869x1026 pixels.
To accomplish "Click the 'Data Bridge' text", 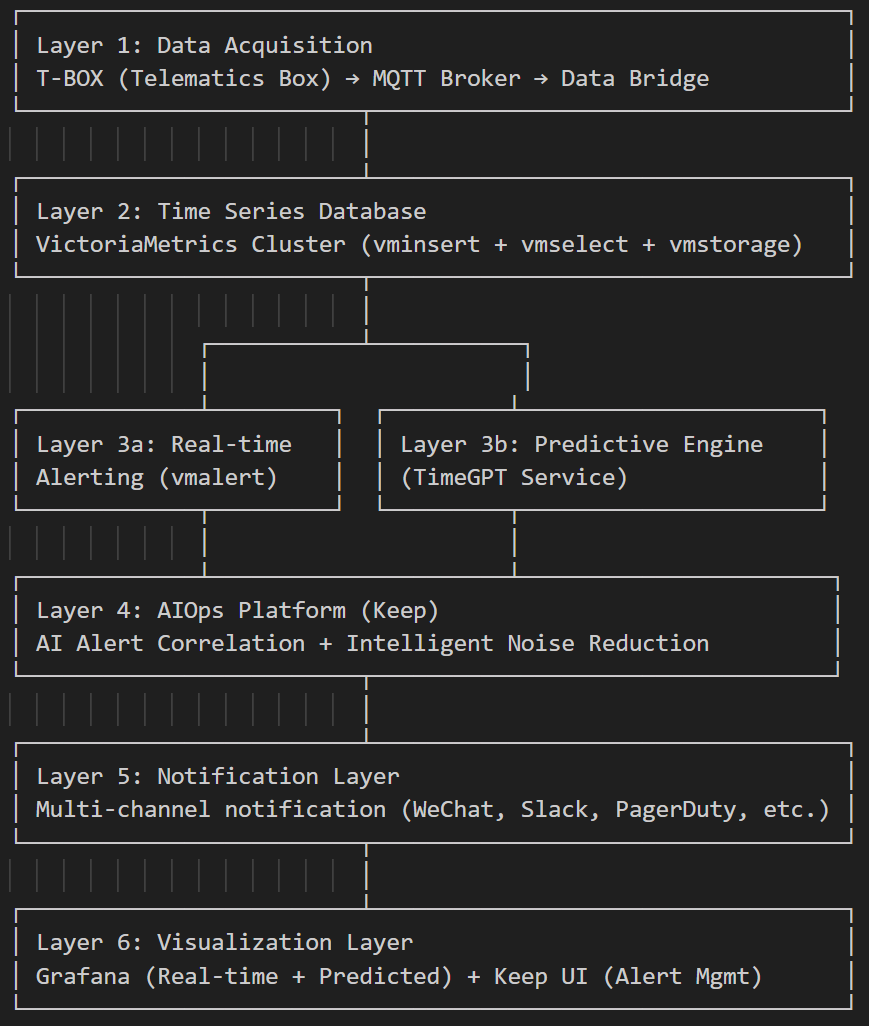I will [x=635, y=78].
